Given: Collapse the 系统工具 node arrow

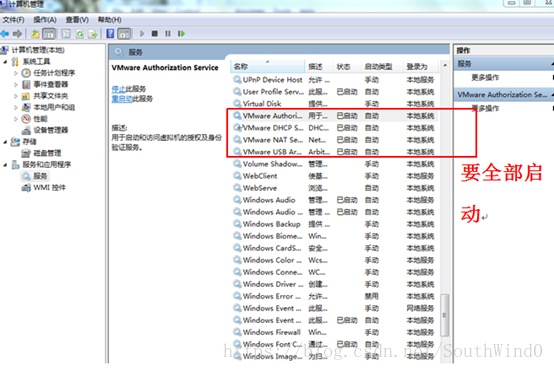Looking at the screenshot, I should [x=5, y=62].
